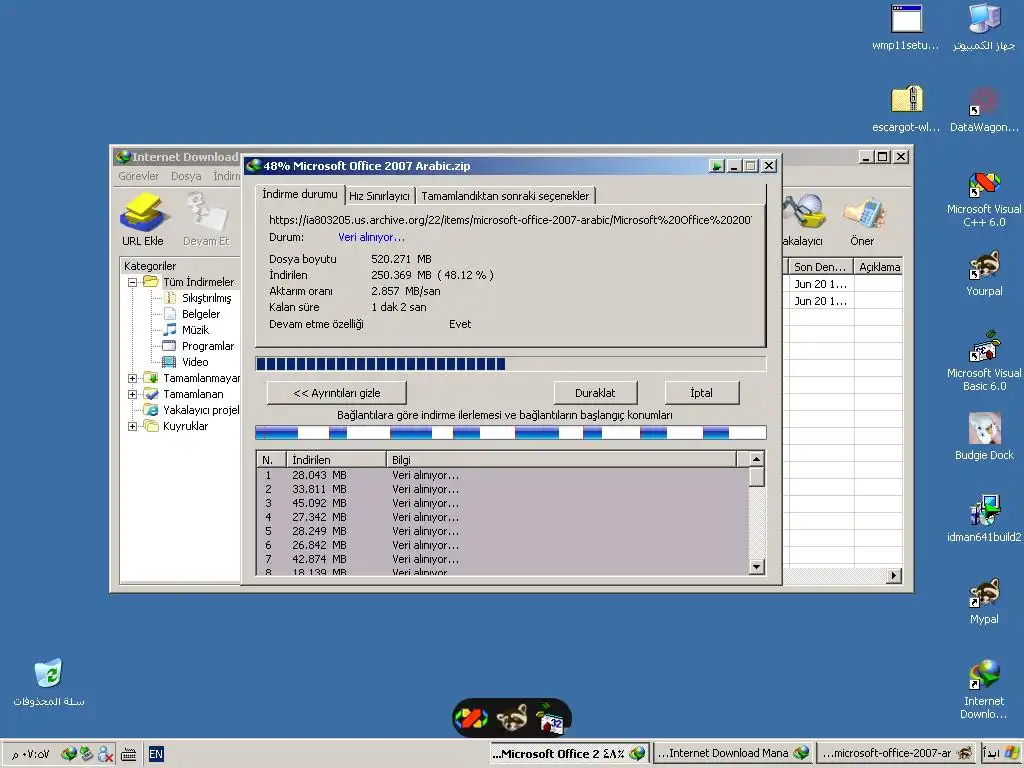1024x768 pixels.
Task: Switch to the Hız Sınırlayıcı tab
Action: click(379, 196)
